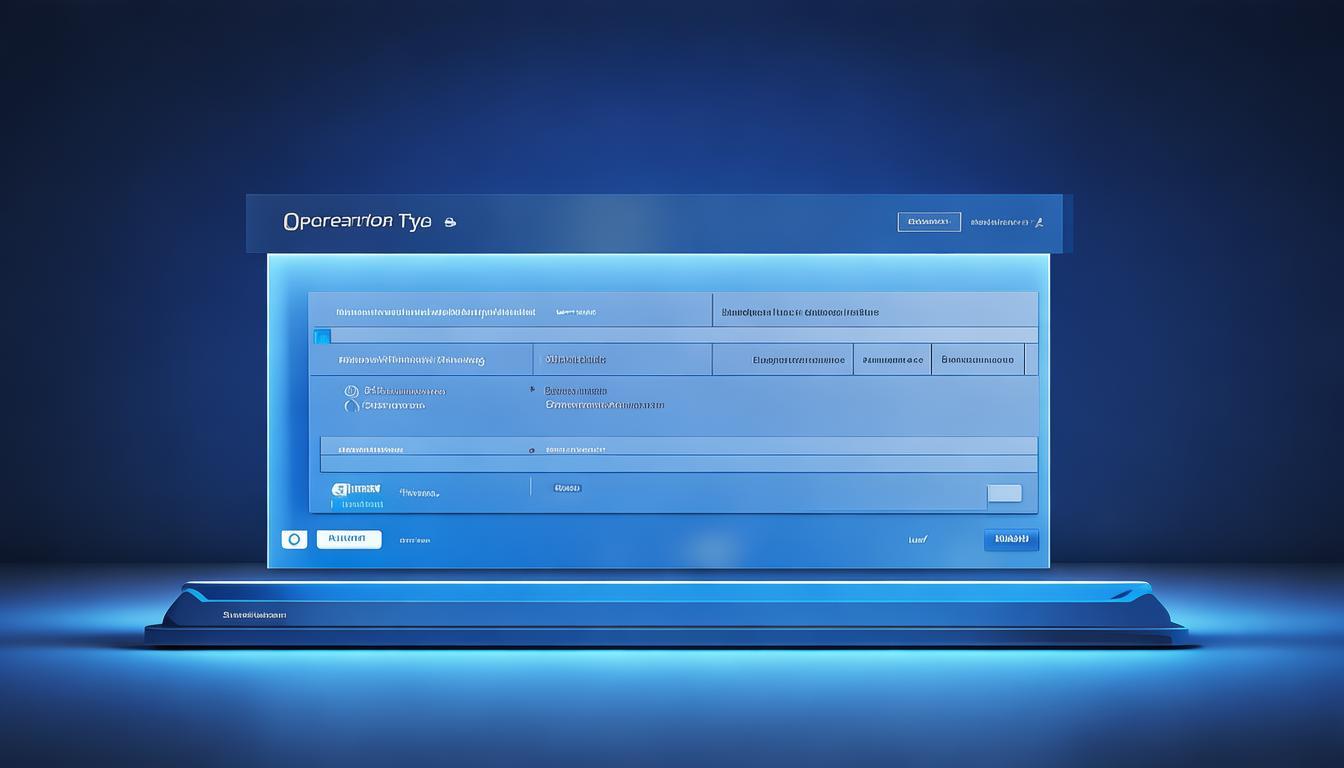Viewport: 1344px width, 768px height.
Task: Expand the small arrow beside the radio options list
Action: (x=532, y=390)
